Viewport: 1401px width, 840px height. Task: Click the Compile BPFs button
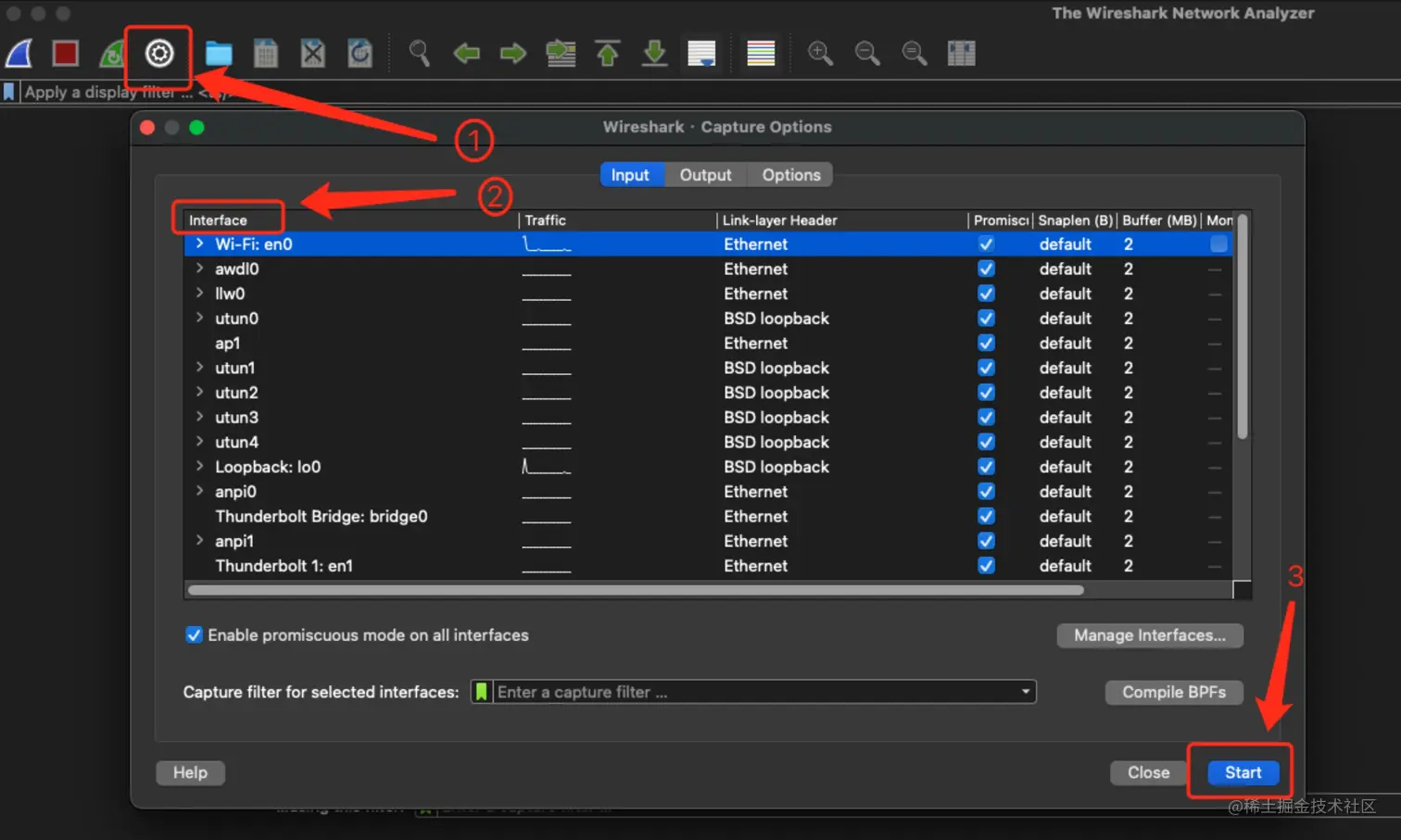(x=1174, y=692)
